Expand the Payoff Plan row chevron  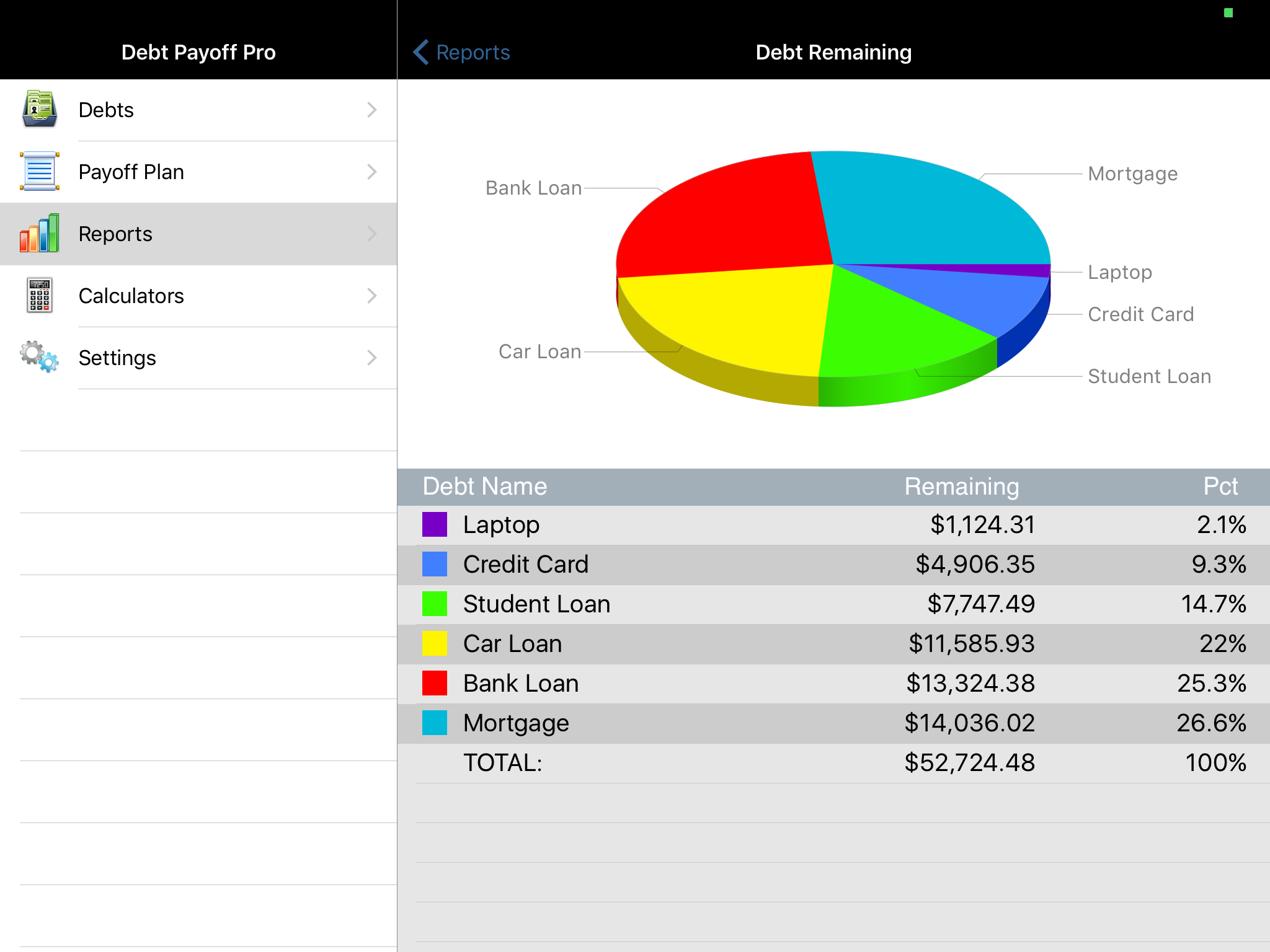pyautogui.click(x=371, y=172)
